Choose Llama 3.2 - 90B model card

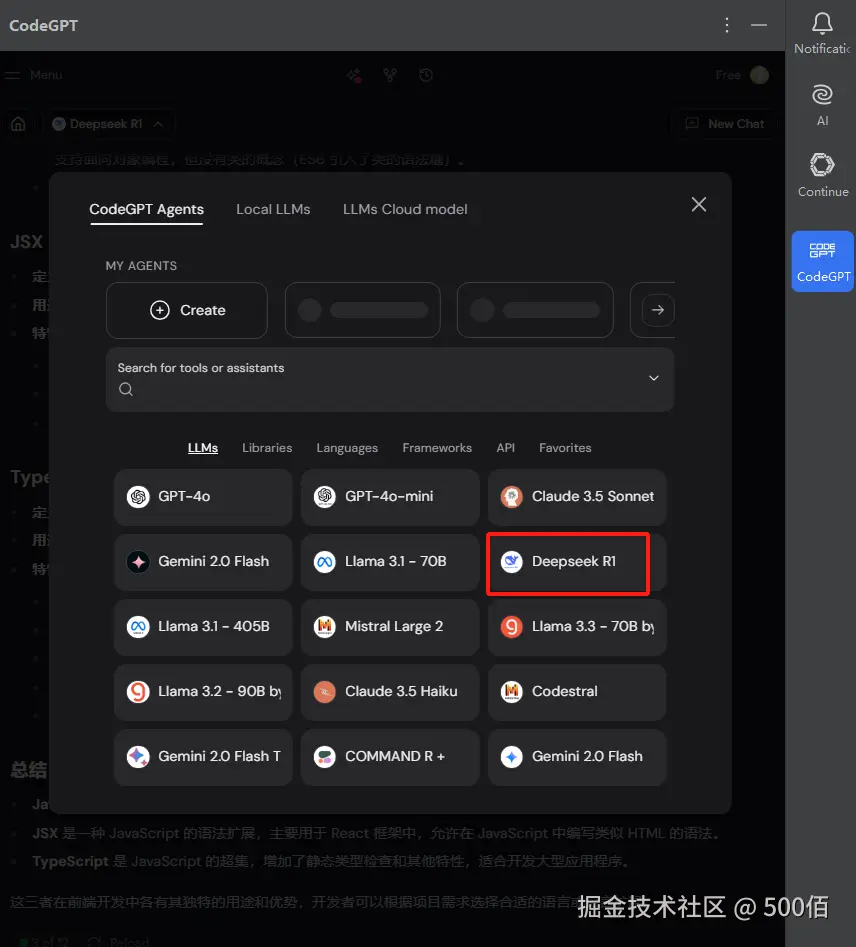point(203,692)
